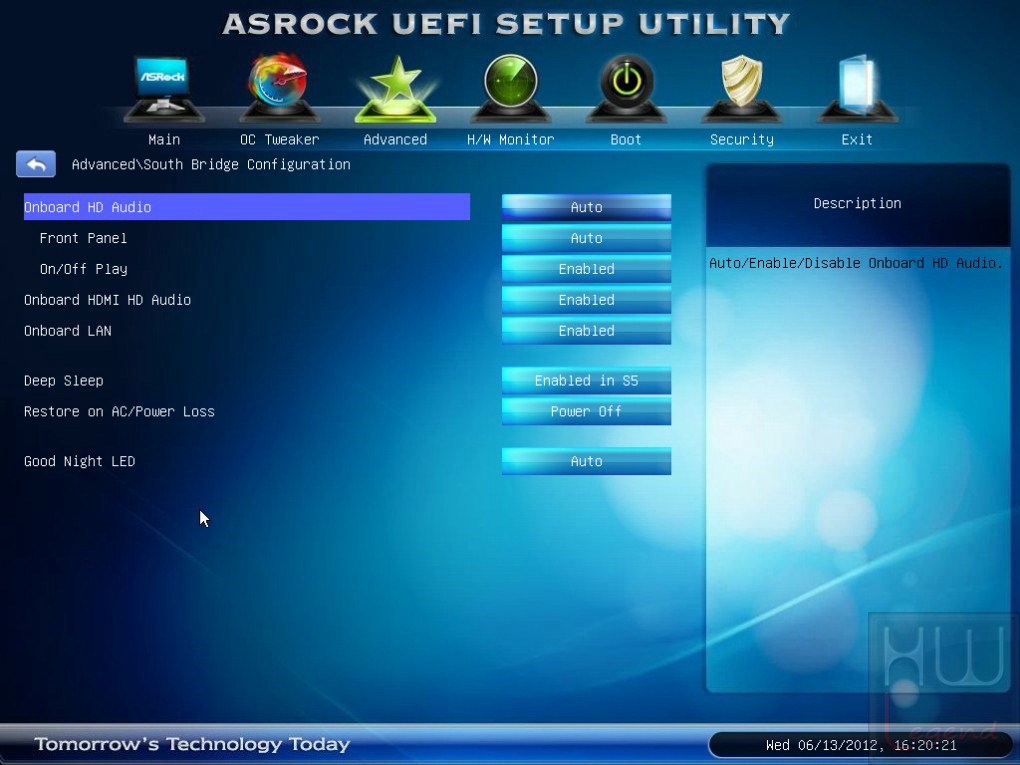Select the Good Night LED label
This screenshot has height=765, width=1020.
[x=79, y=461]
